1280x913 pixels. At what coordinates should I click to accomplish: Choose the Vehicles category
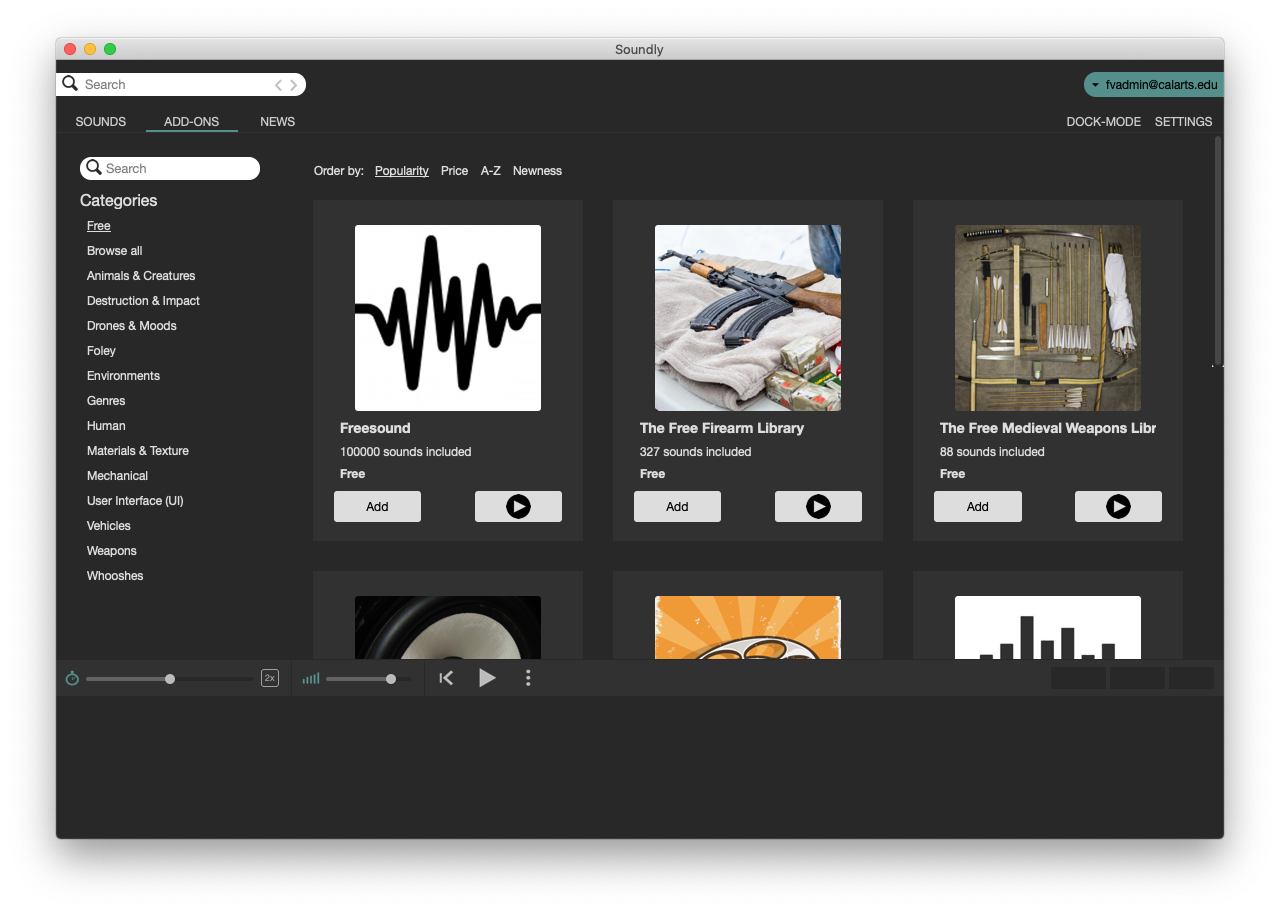[x=109, y=526]
